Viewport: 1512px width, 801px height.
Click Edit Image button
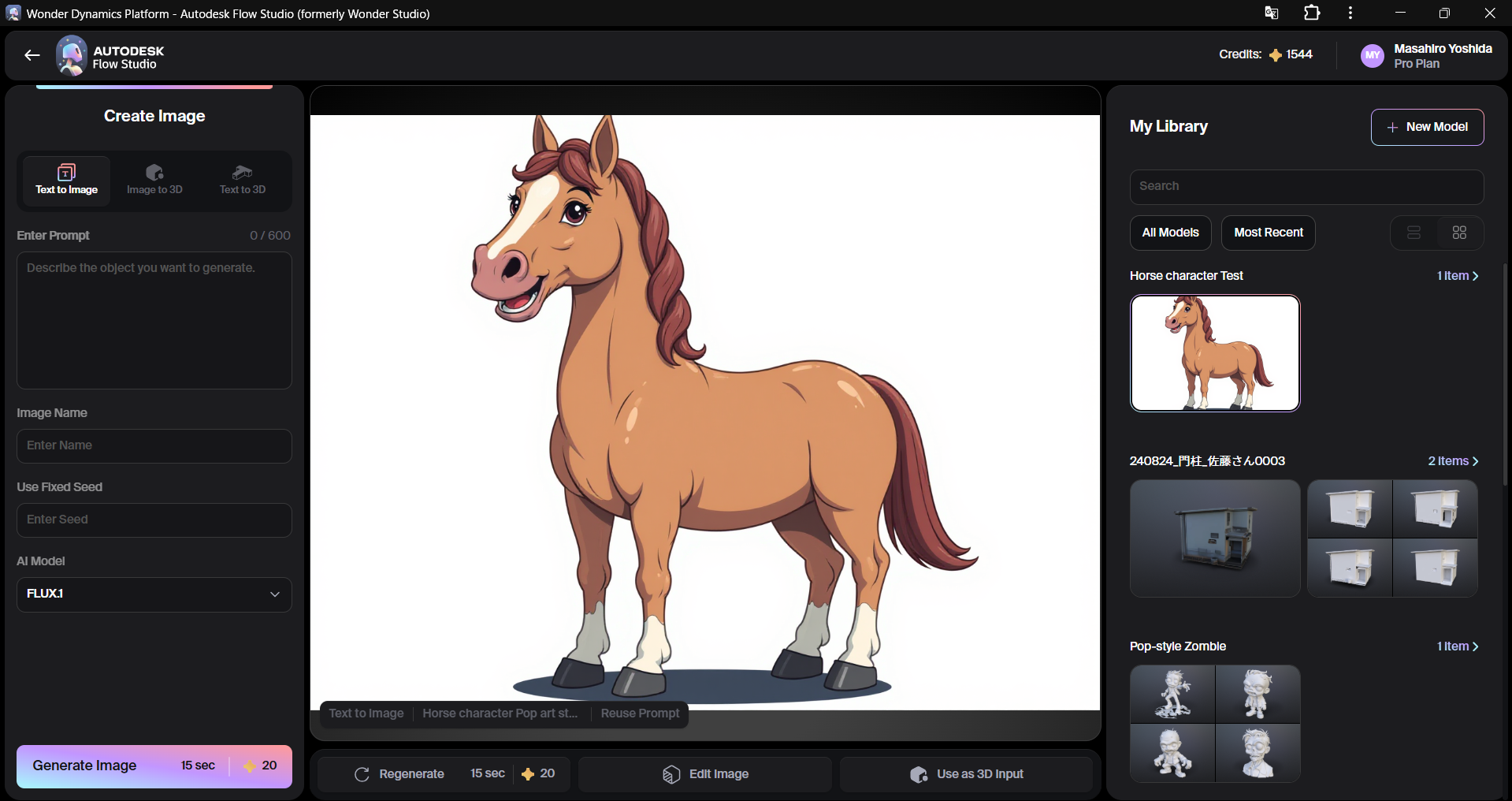click(x=705, y=774)
